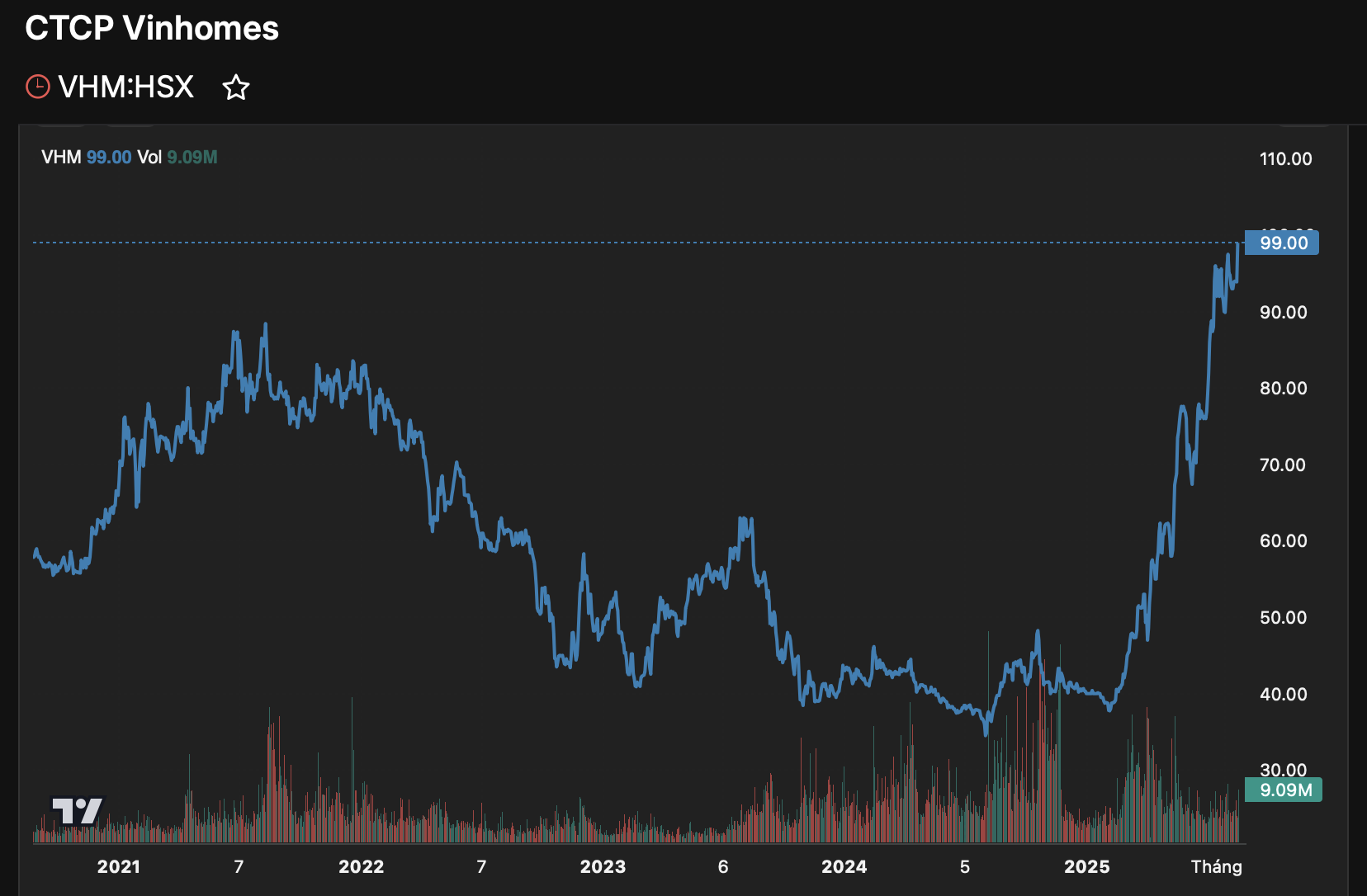Click the favorite star icon next to VHM:HSX
The height and width of the screenshot is (896, 1367).
click(236, 87)
